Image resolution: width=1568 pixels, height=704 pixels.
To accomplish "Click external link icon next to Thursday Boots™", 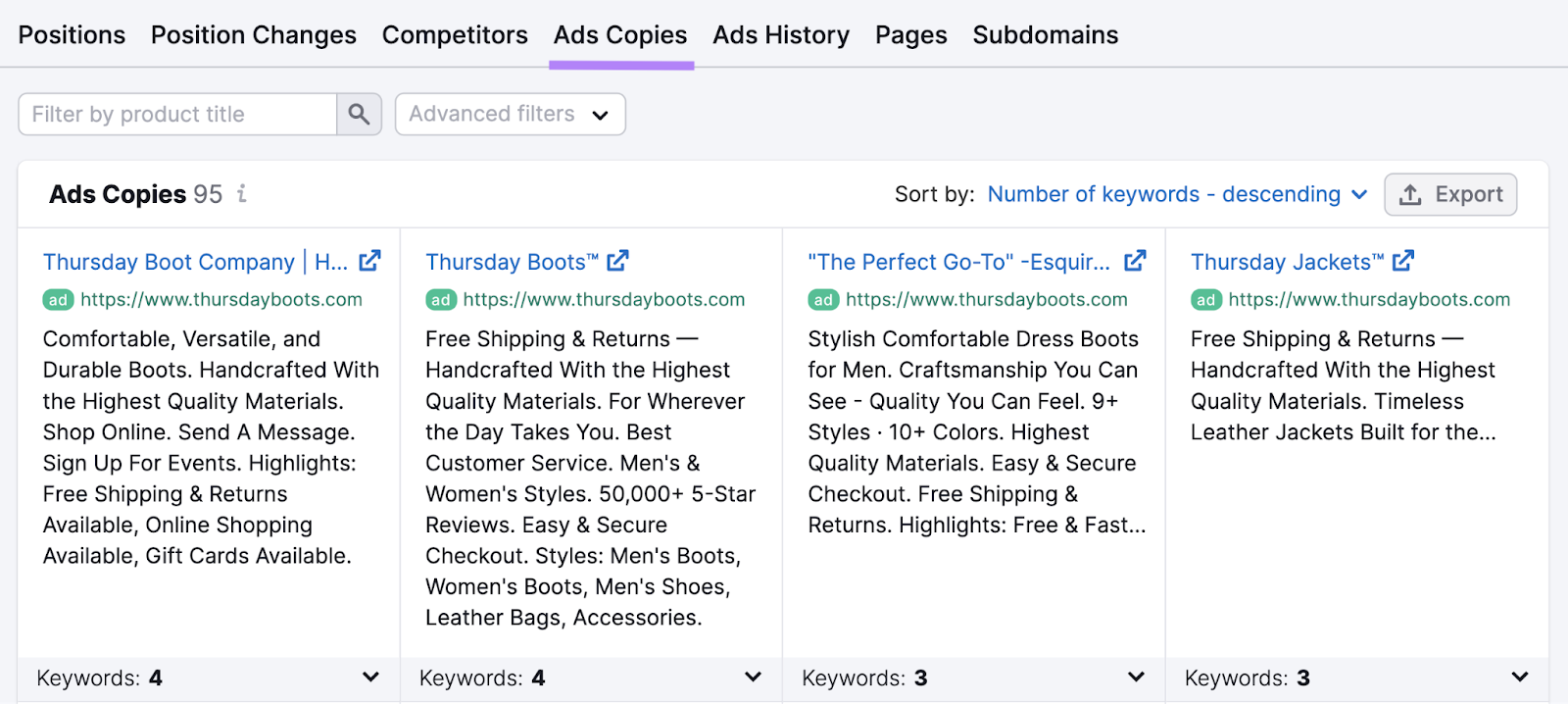I will tap(617, 261).
